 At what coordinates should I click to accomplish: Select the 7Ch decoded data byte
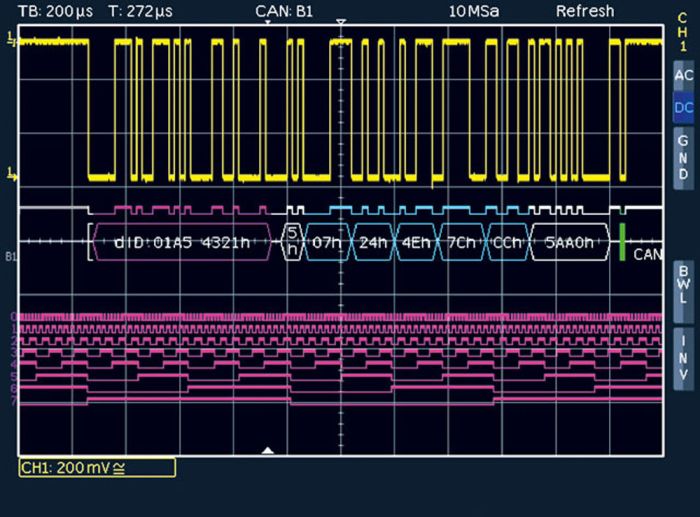click(x=462, y=242)
